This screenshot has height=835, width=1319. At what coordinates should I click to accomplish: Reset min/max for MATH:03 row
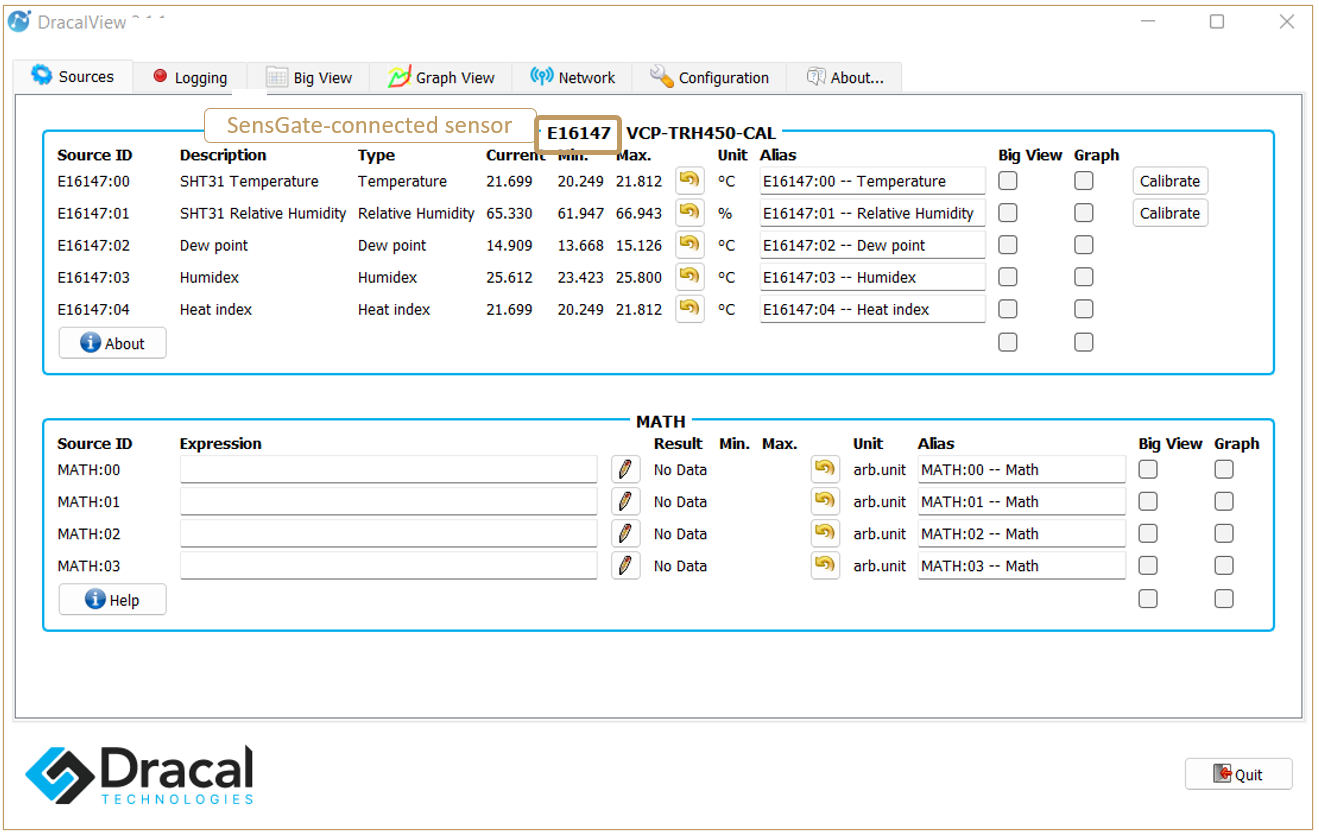825,566
